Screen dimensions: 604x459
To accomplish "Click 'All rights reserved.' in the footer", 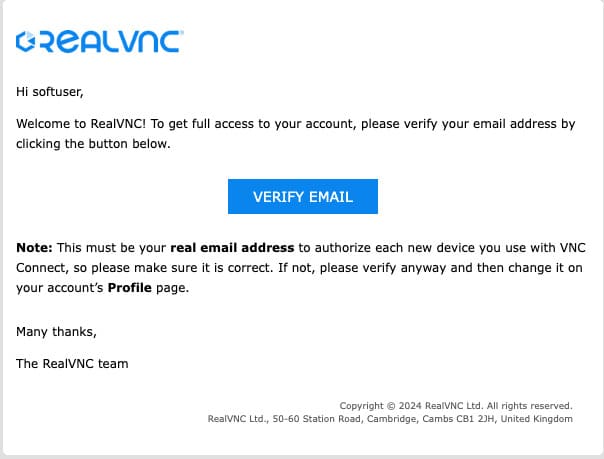I will (x=530, y=406).
